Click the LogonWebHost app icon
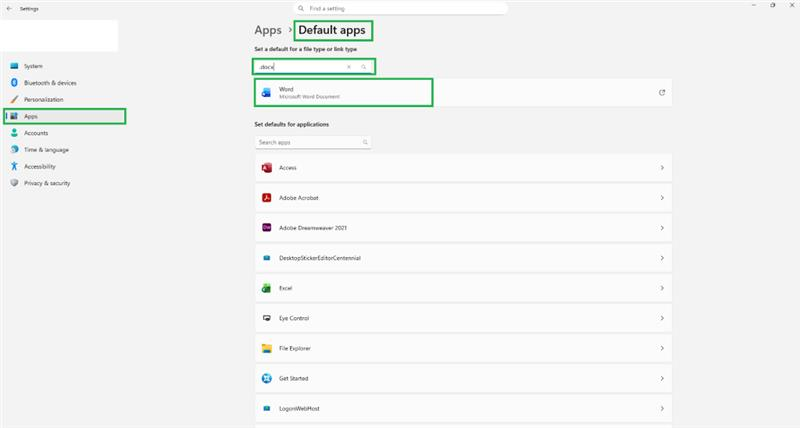This screenshot has height=428, width=800. [266, 409]
